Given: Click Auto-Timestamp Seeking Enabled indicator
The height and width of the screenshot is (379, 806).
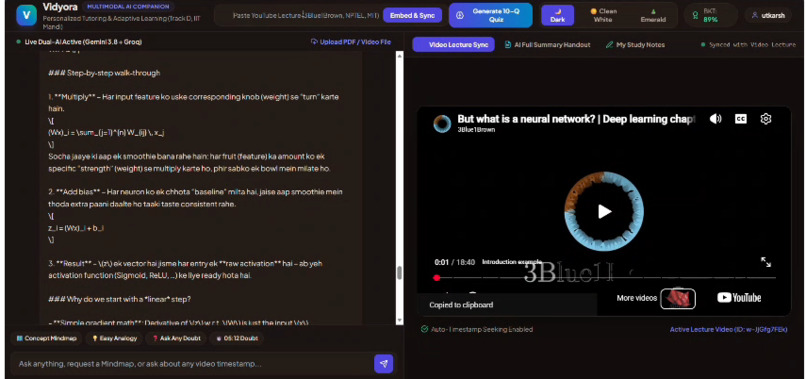Looking at the screenshot, I should [x=477, y=329].
